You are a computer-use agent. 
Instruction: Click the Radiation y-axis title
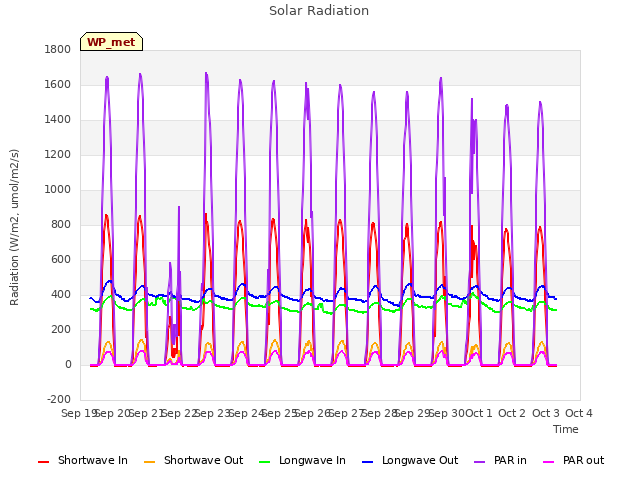[x=14, y=227]
